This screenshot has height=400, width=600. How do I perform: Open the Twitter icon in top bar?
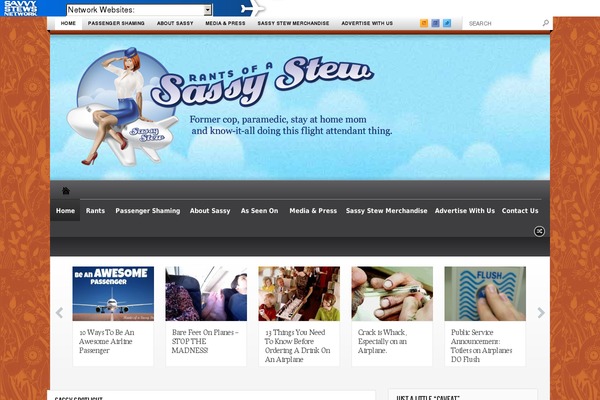click(447, 22)
